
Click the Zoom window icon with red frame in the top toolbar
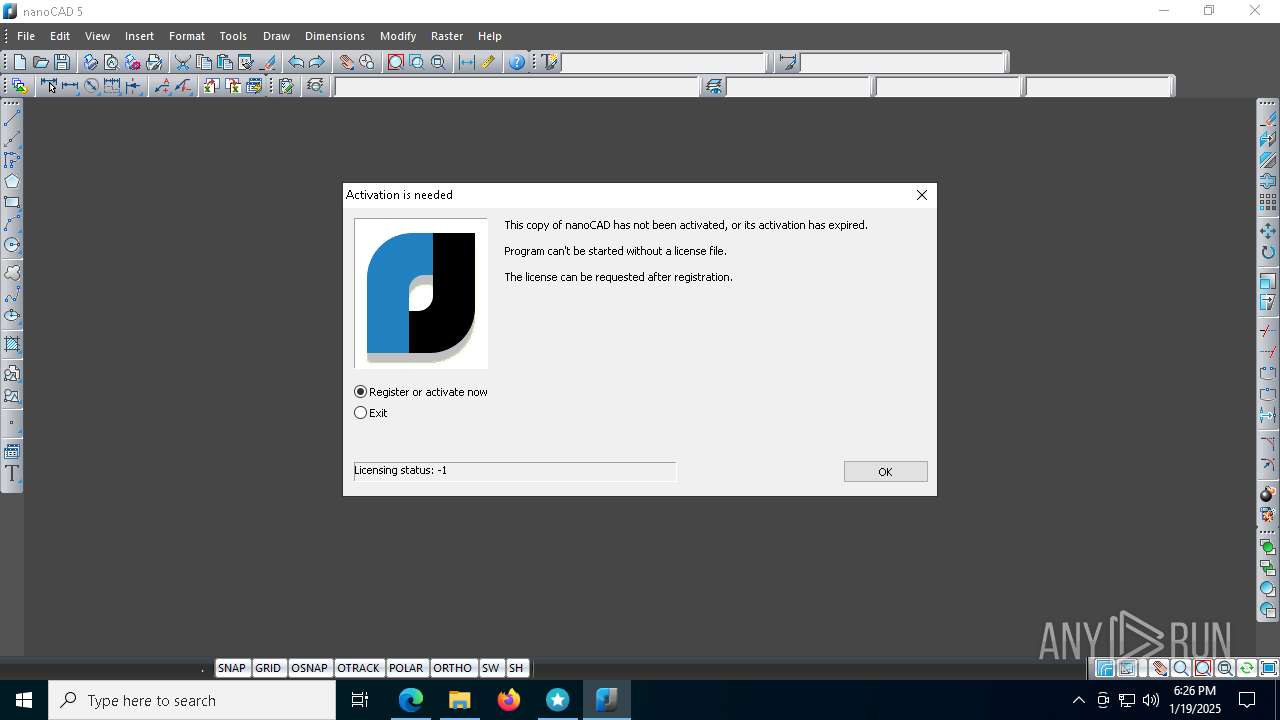pyautogui.click(x=395, y=62)
